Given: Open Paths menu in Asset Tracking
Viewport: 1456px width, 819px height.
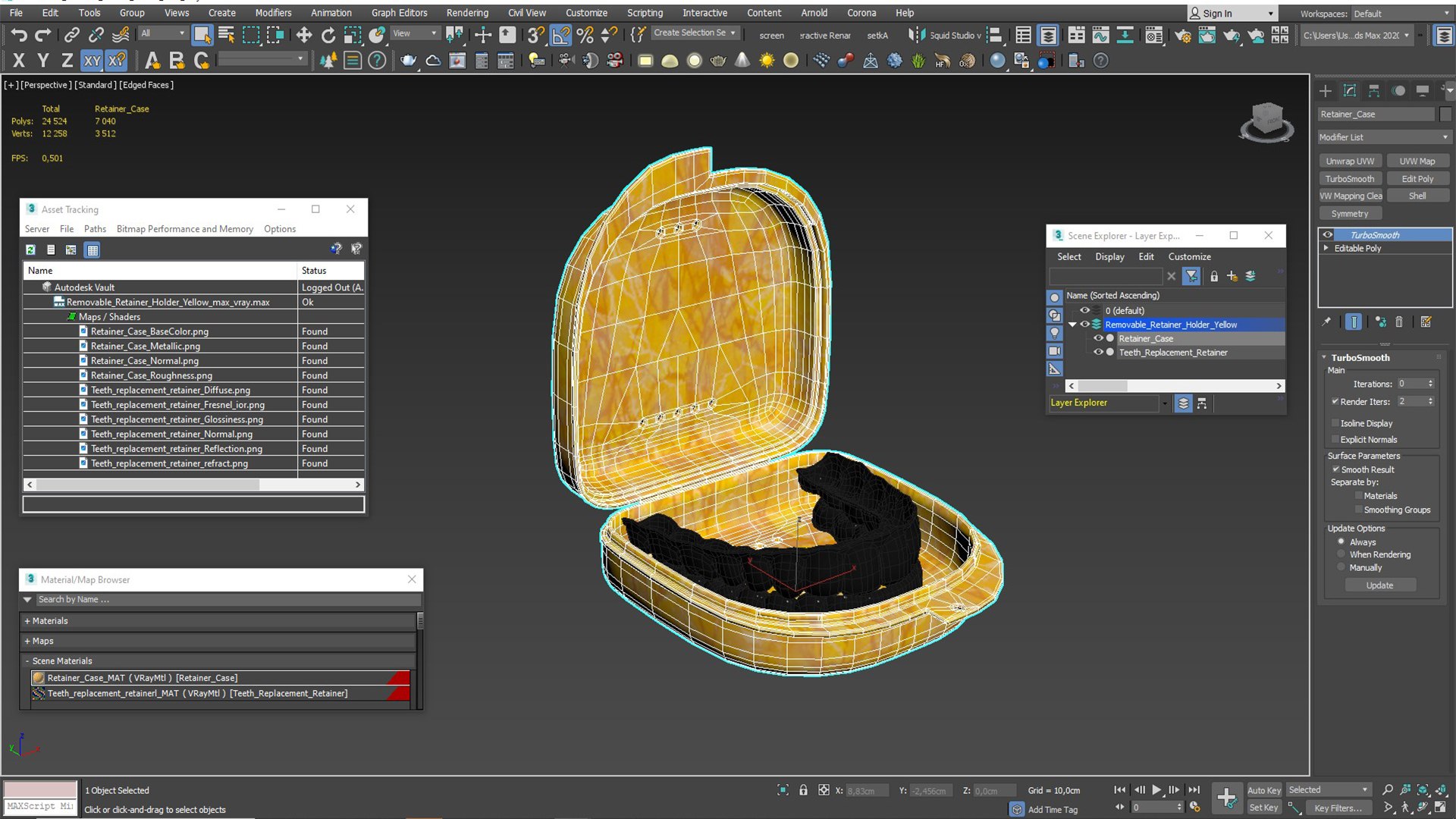Looking at the screenshot, I should coord(95,229).
